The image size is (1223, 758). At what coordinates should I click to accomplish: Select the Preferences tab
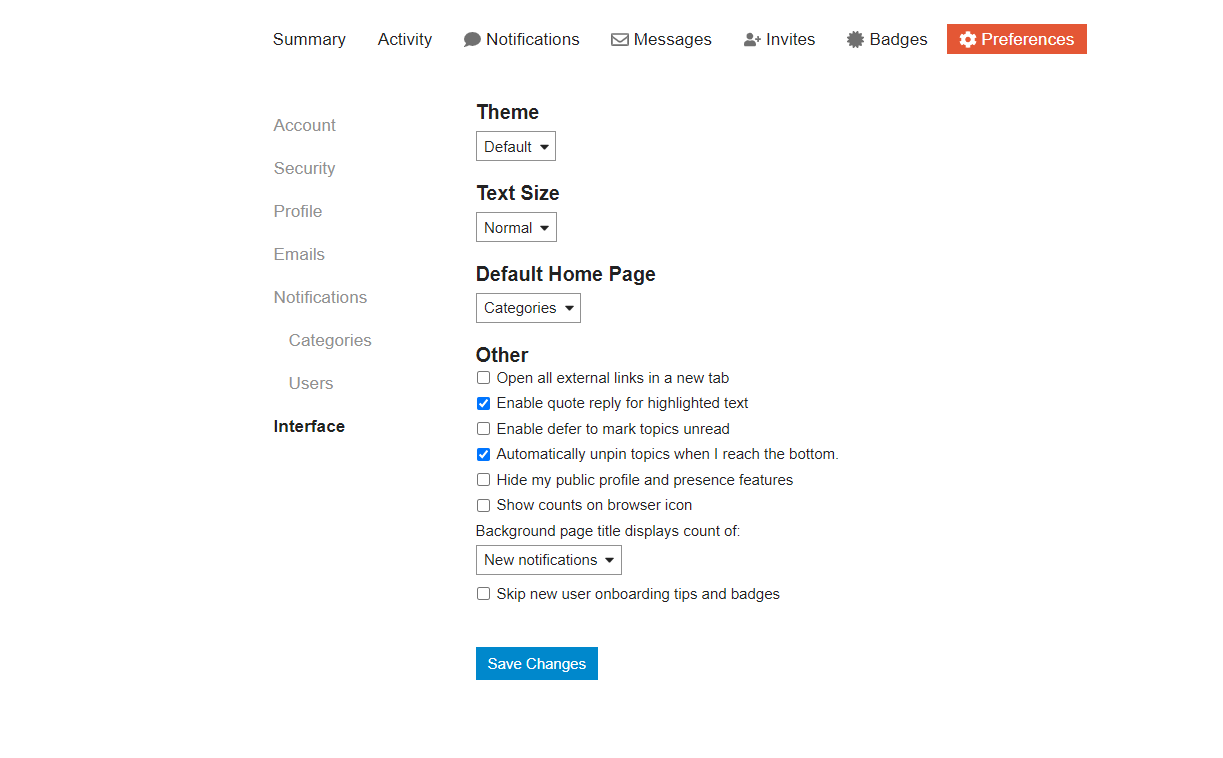[x=1017, y=39]
